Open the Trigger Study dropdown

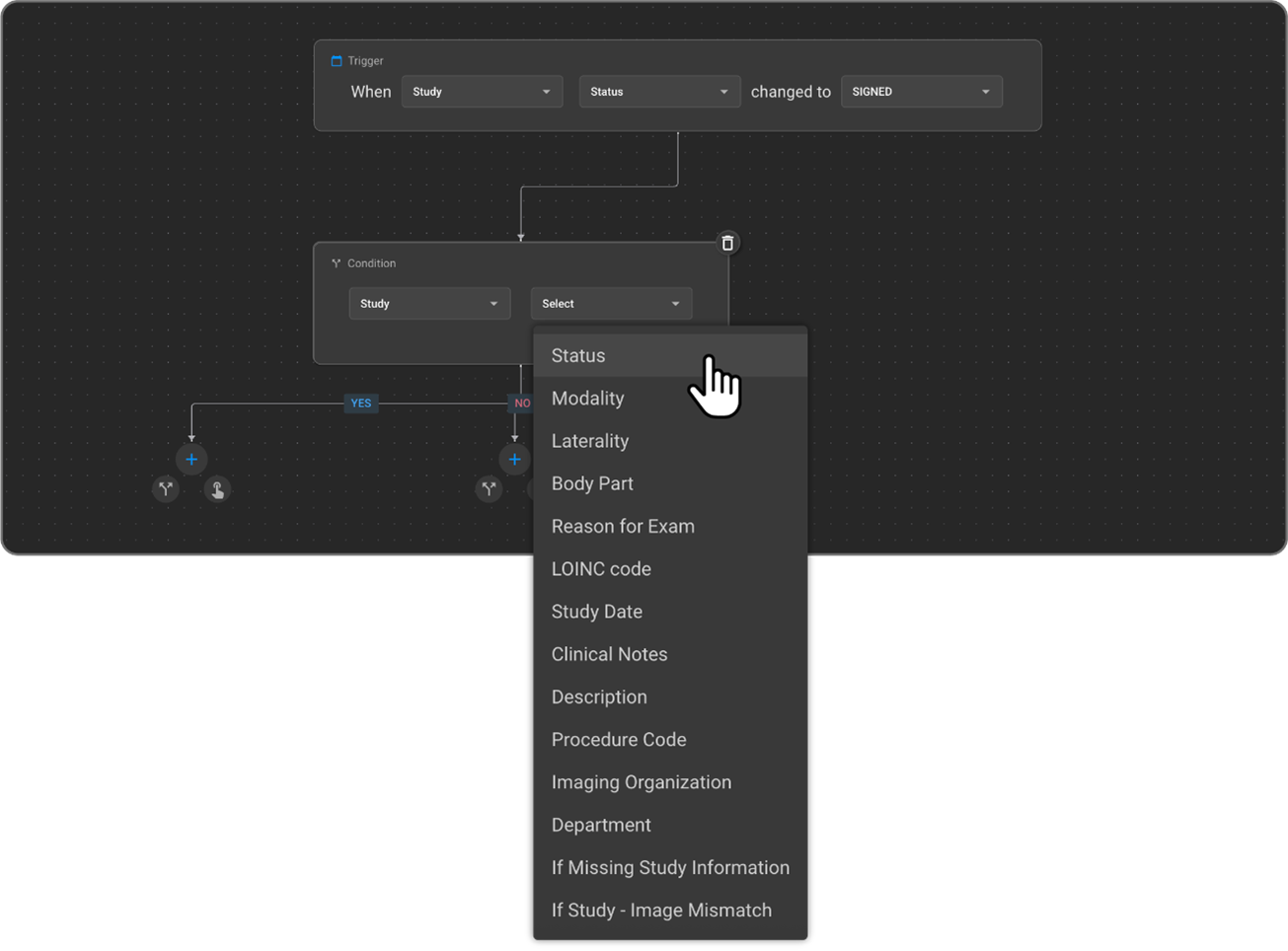(x=482, y=92)
